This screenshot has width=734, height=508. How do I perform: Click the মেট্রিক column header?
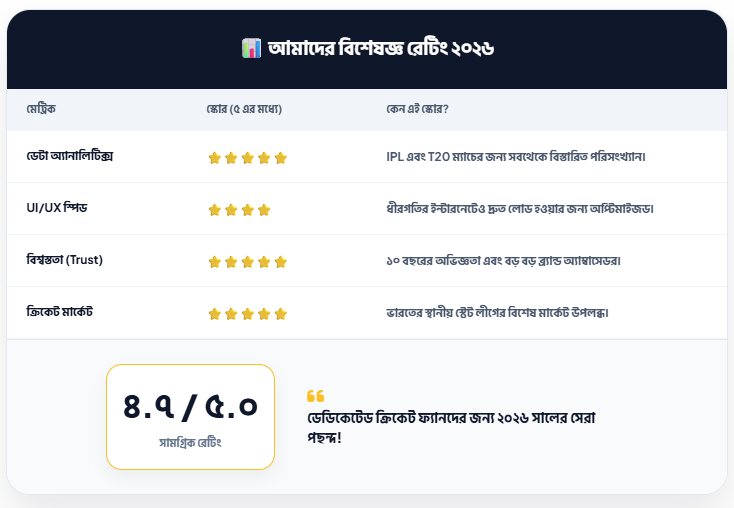(x=42, y=108)
